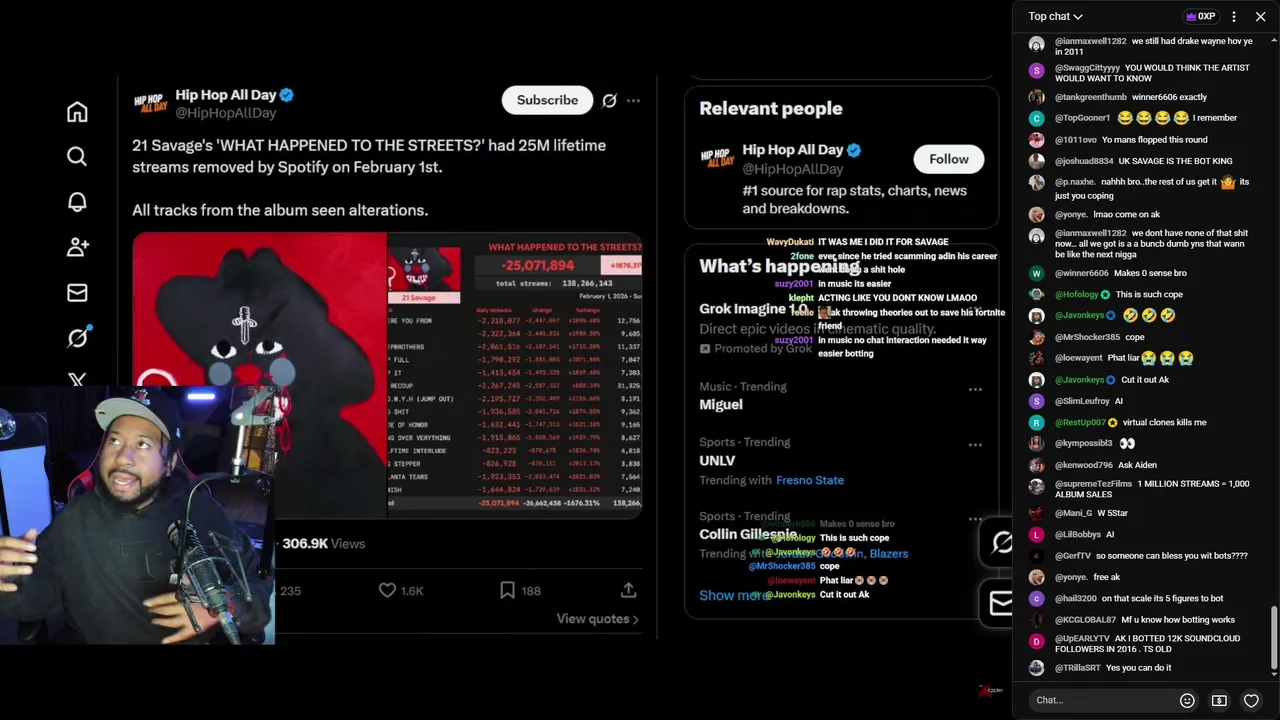
Task: Open the three-dot menu on the tweet
Action: coord(633,100)
